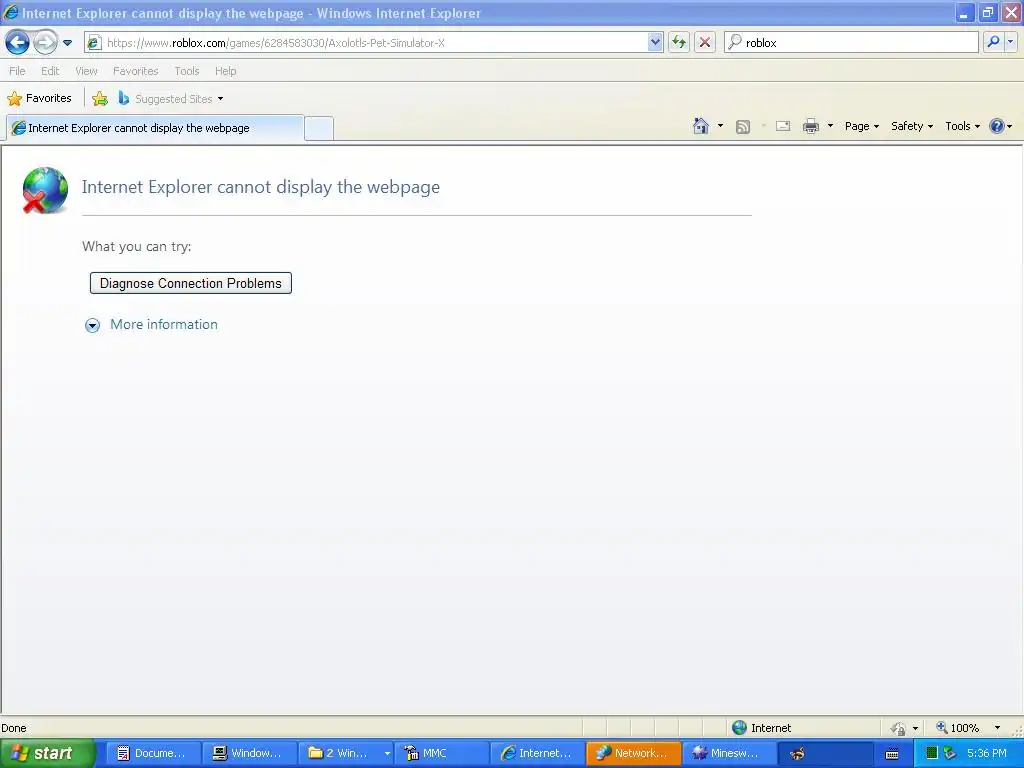1024x768 pixels.
Task: Click the 'What you can try:' text
Action: point(136,247)
